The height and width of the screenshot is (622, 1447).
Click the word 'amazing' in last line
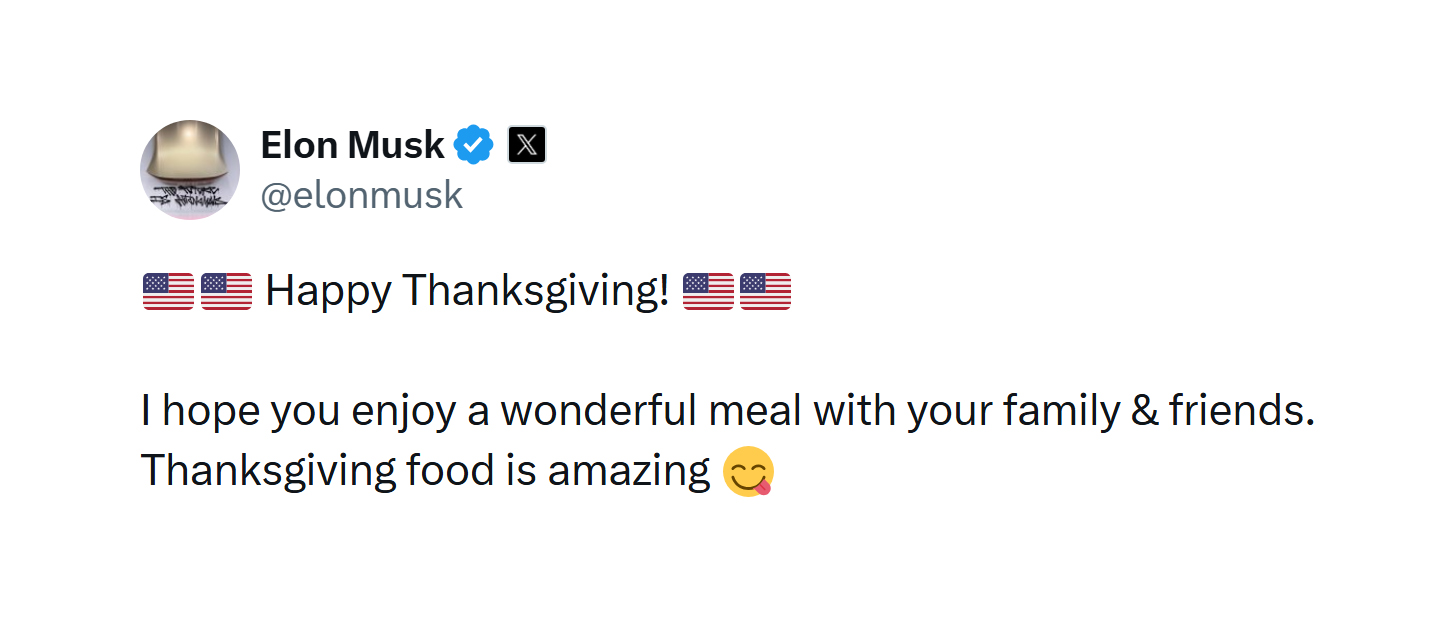pyautogui.click(x=628, y=471)
